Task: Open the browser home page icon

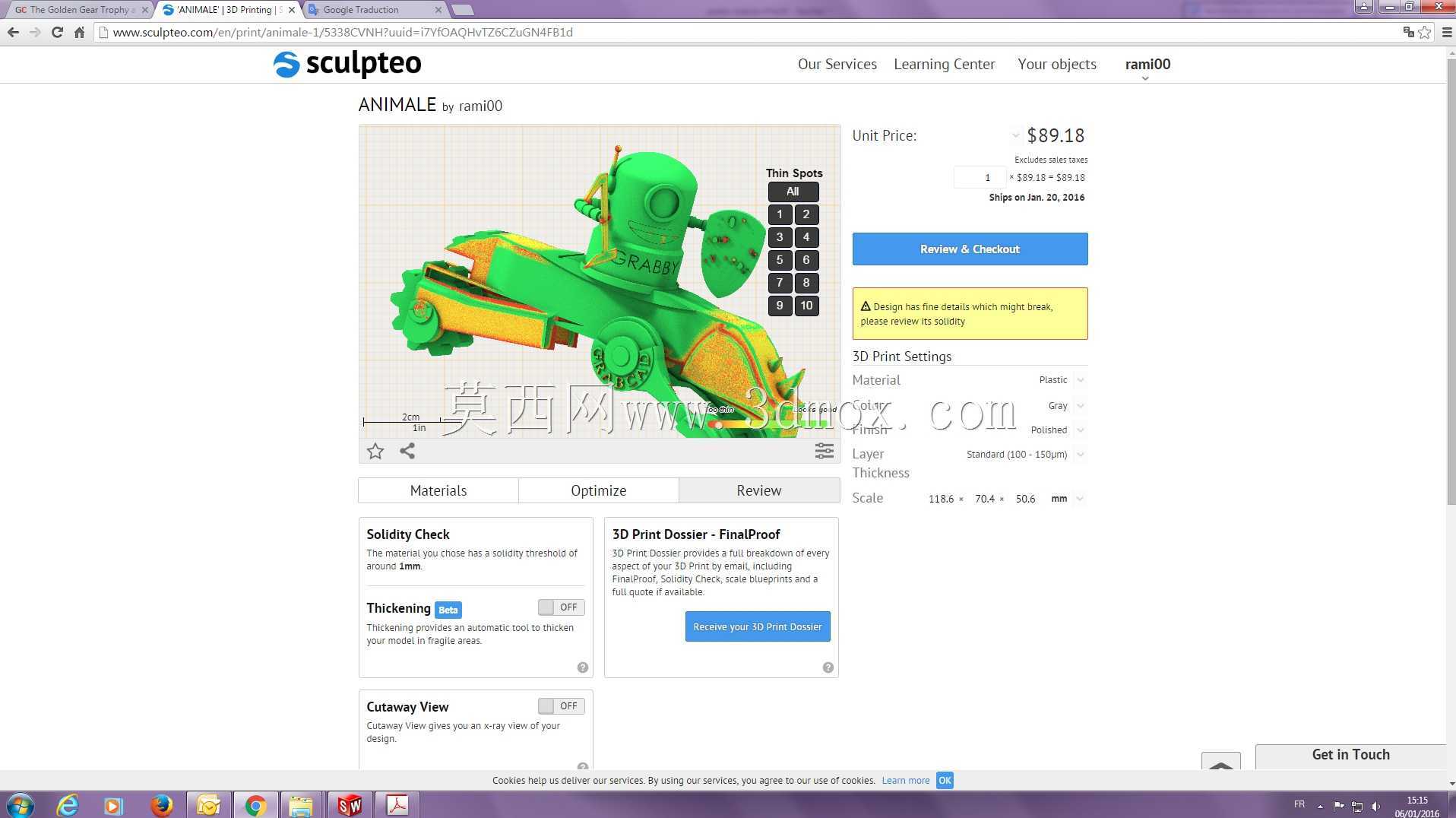Action: coord(79,32)
